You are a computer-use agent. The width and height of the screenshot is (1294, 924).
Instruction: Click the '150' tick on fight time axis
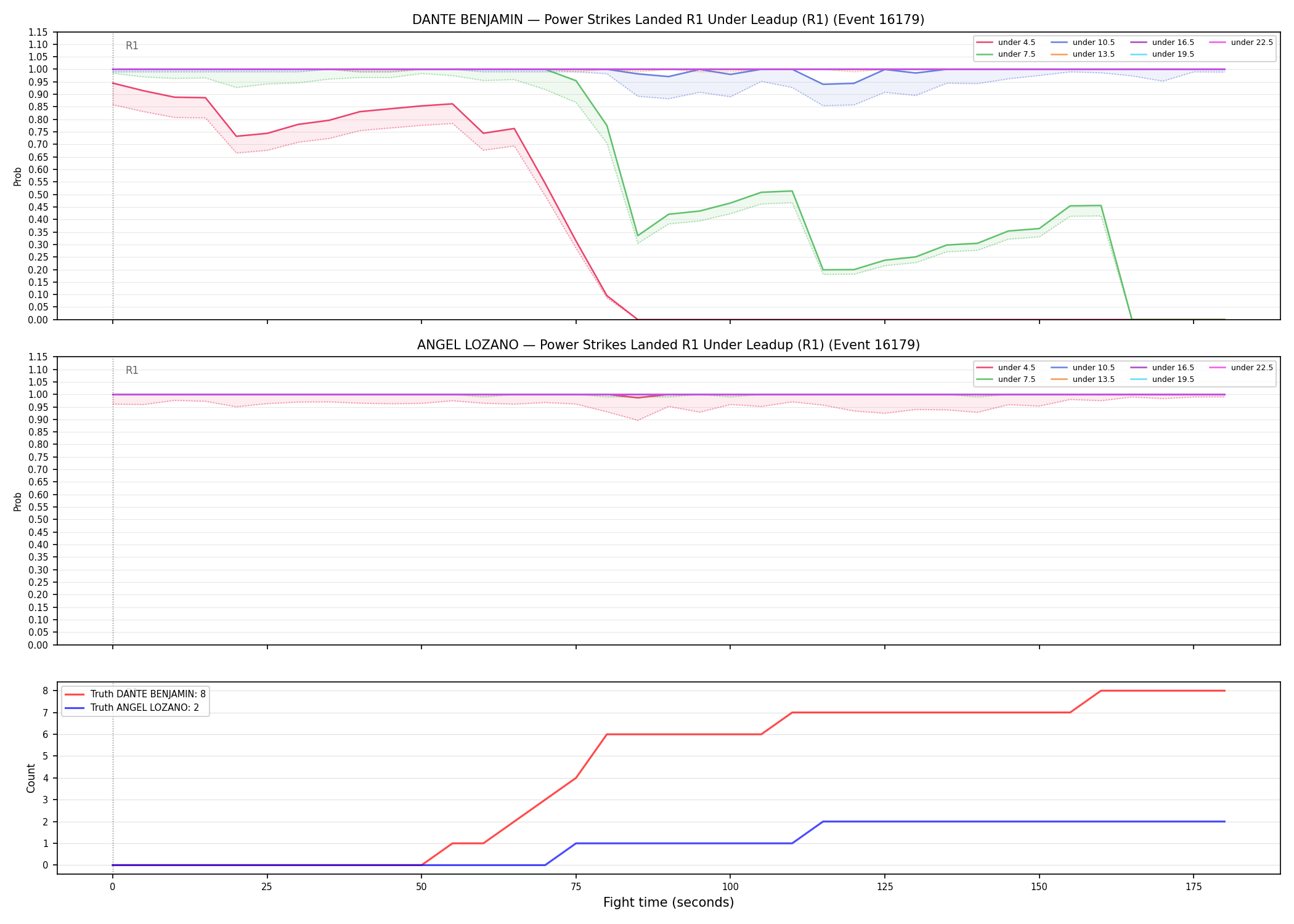click(x=1039, y=887)
